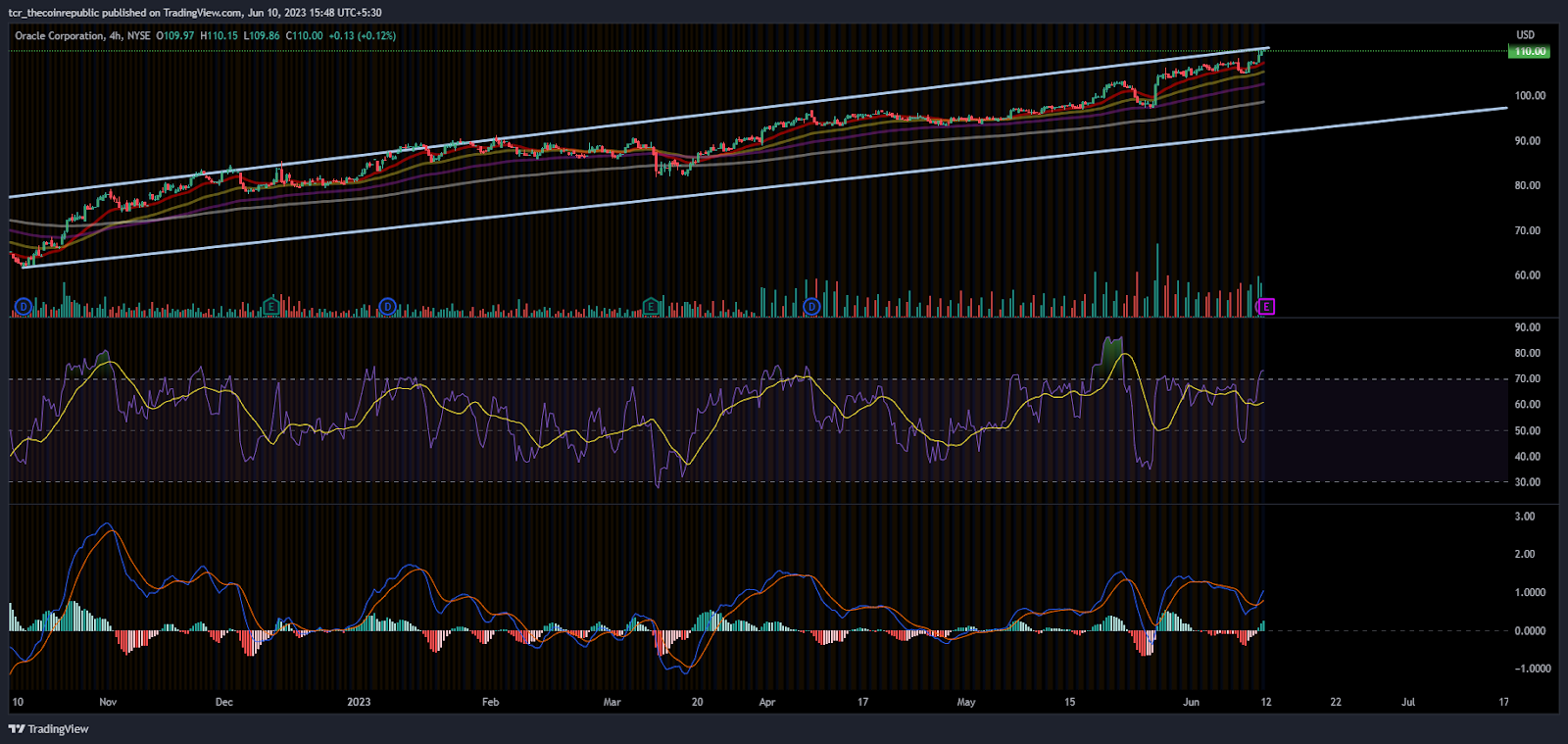1568x744 pixels.
Task: Click the Dec label on time axis
Action: 224,702
